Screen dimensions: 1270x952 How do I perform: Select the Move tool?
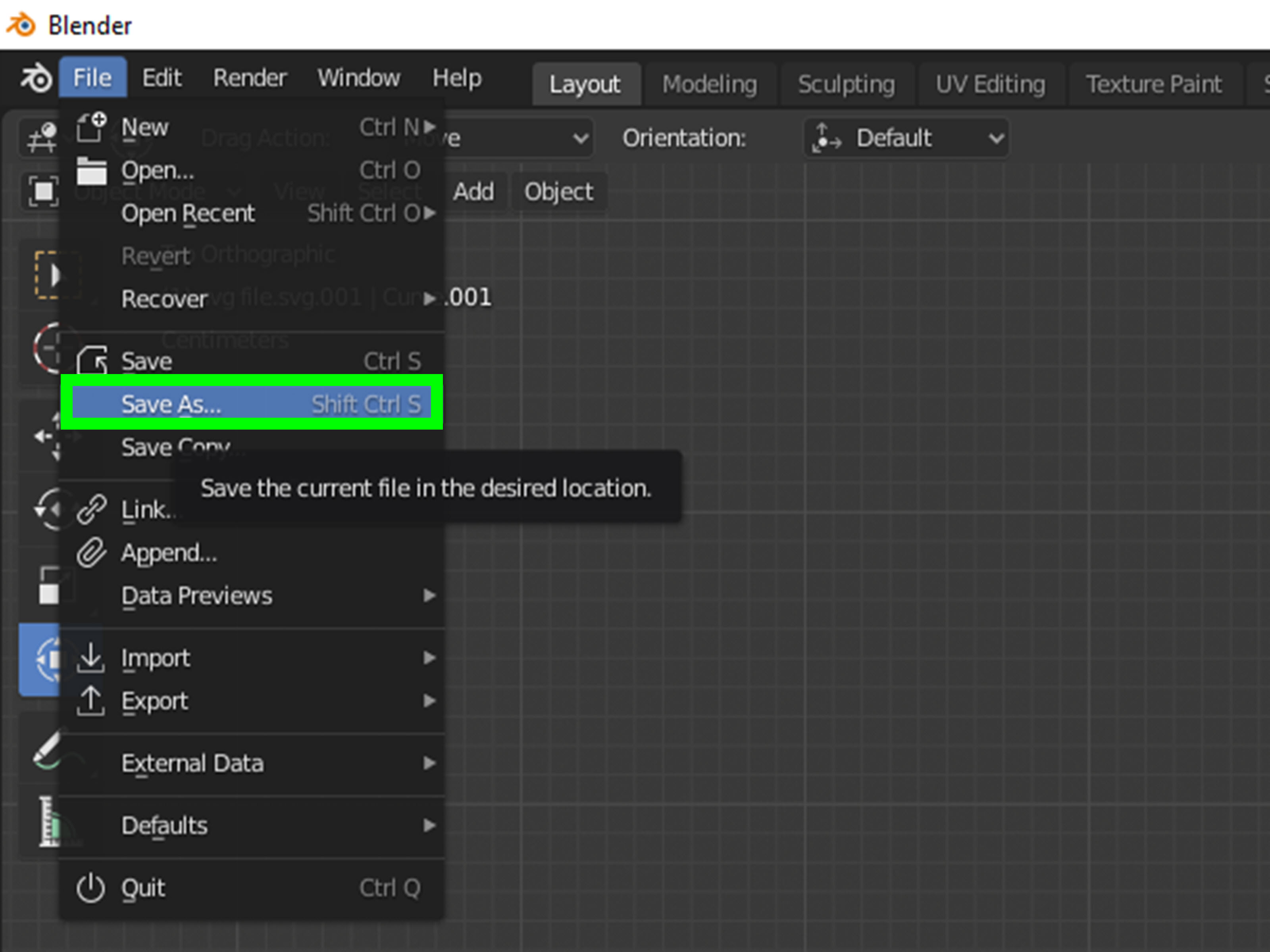[46, 436]
